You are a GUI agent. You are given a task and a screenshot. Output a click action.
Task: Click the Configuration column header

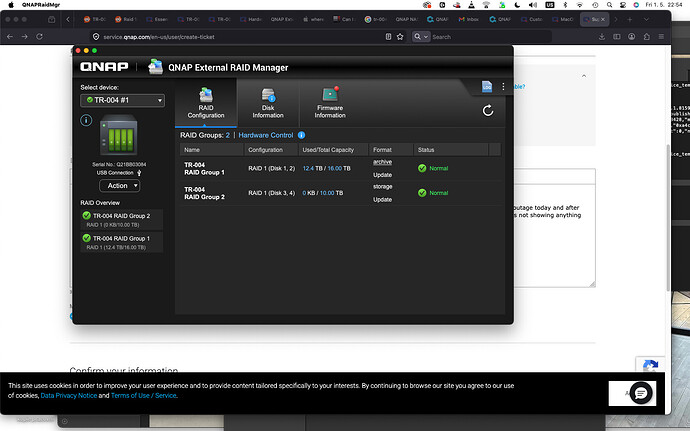click(x=271, y=150)
